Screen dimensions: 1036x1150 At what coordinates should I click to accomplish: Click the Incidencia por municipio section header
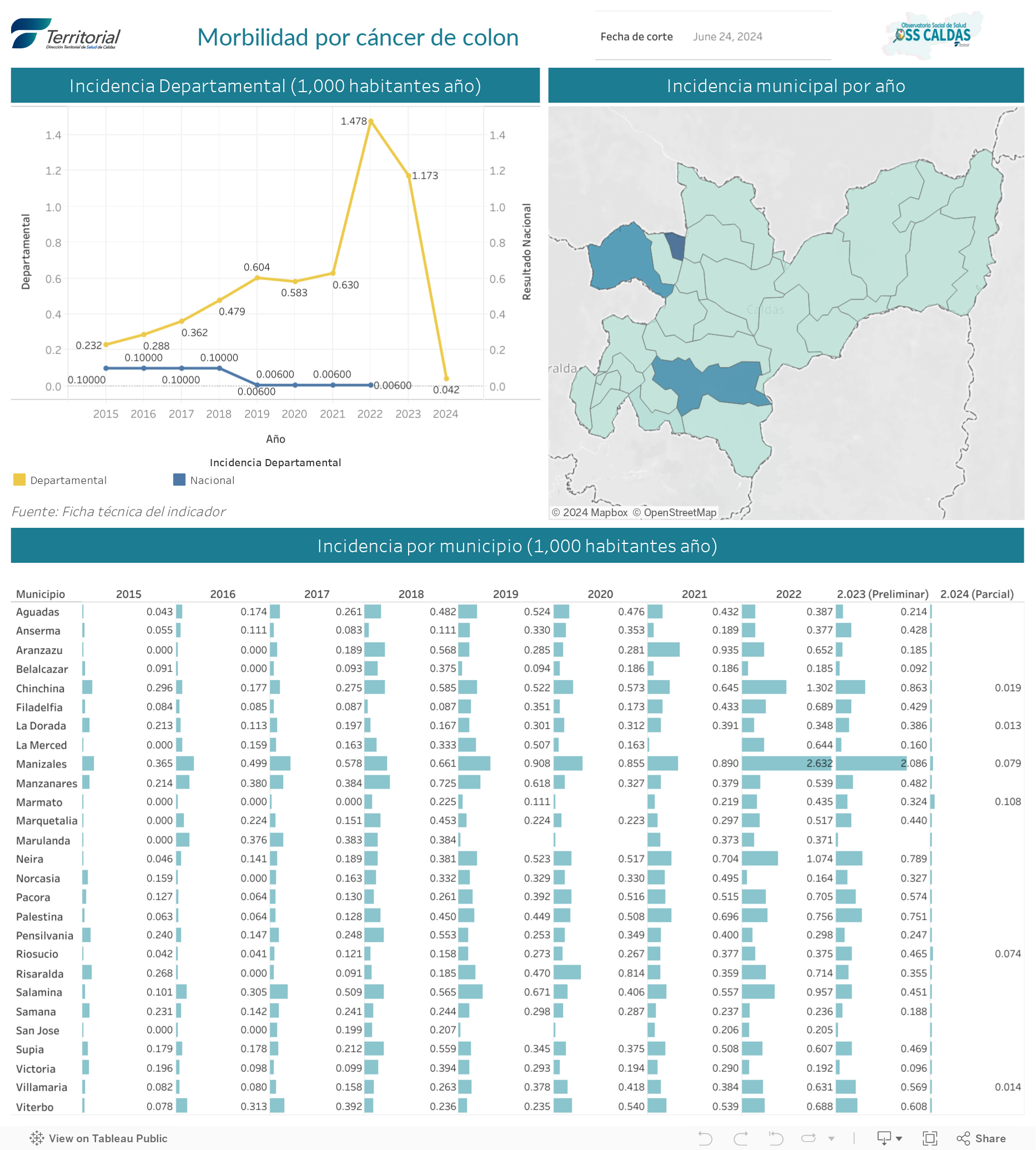coord(517,545)
